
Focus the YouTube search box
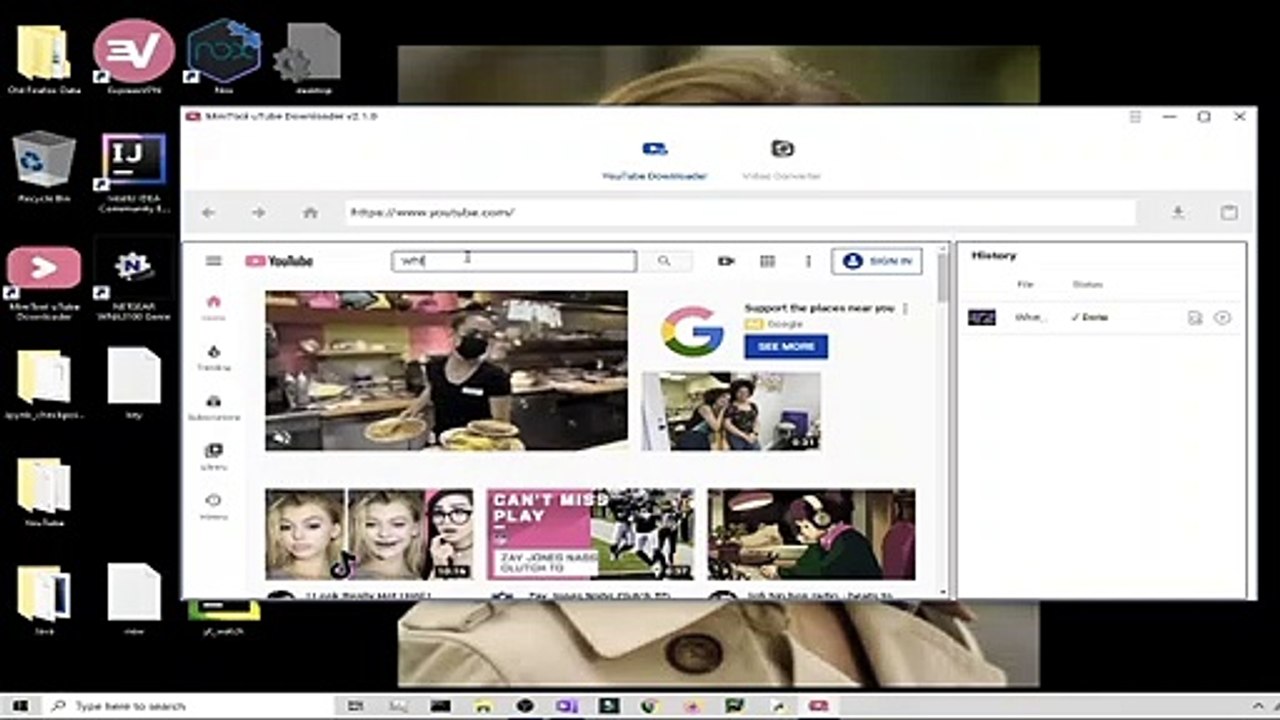pyautogui.click(x=514, y=261)
